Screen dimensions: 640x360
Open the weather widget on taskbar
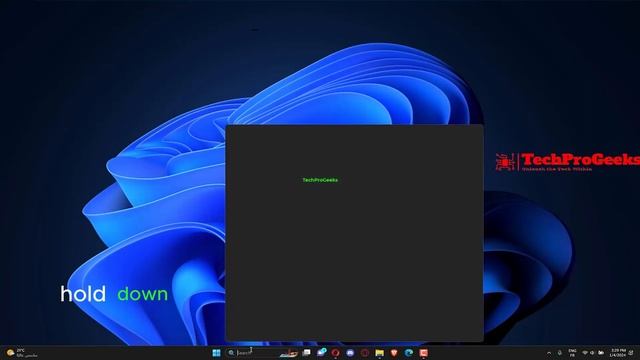21,353
